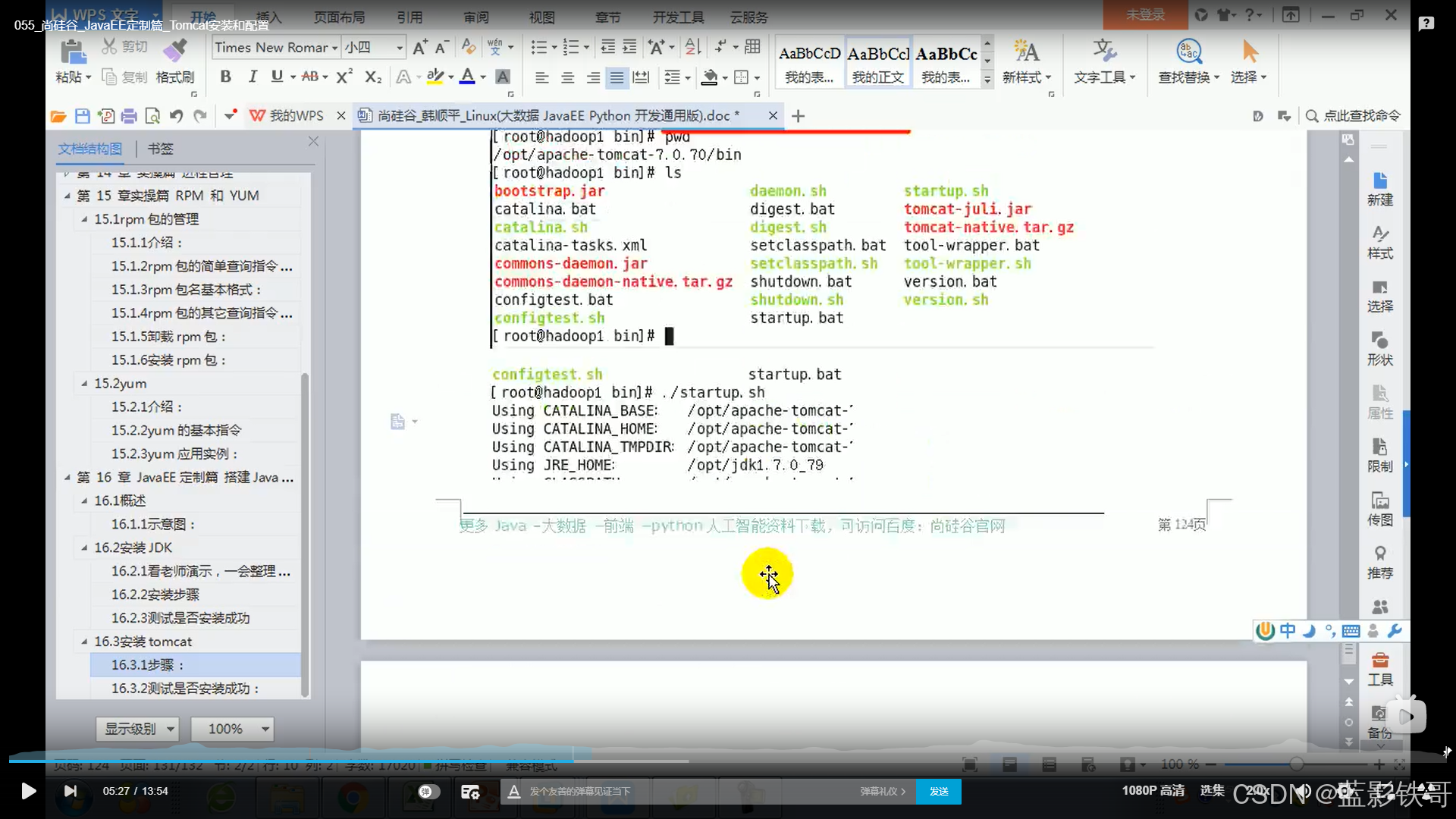Collapse the 16.3安装 tomcat outline node
This screenshot has height=819, width=1456.
pyautogui.click(x=84, y=642)
